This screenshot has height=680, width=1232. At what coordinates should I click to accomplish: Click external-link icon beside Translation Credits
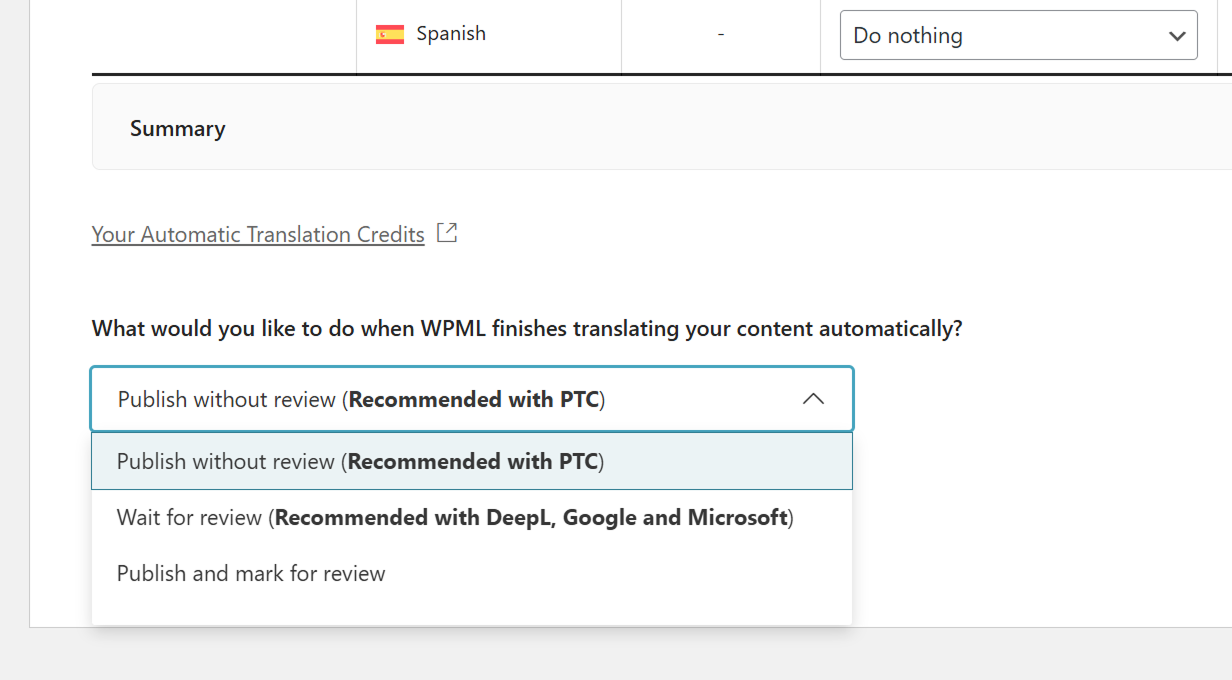tap(448, 233)
